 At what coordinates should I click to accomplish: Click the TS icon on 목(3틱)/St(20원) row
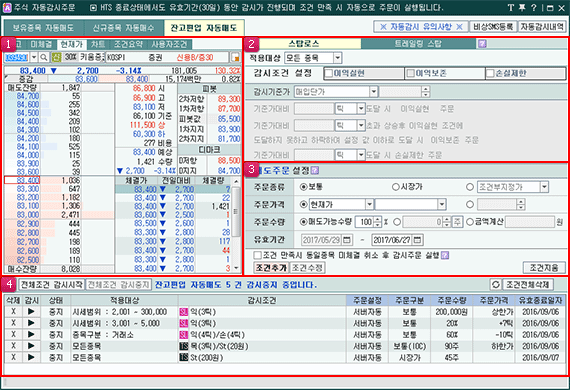coord(184,346)
